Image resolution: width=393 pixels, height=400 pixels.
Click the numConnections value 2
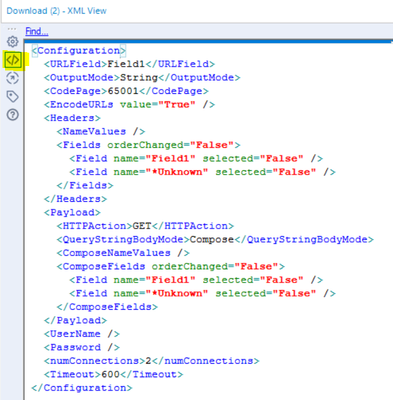coord(148,361)
